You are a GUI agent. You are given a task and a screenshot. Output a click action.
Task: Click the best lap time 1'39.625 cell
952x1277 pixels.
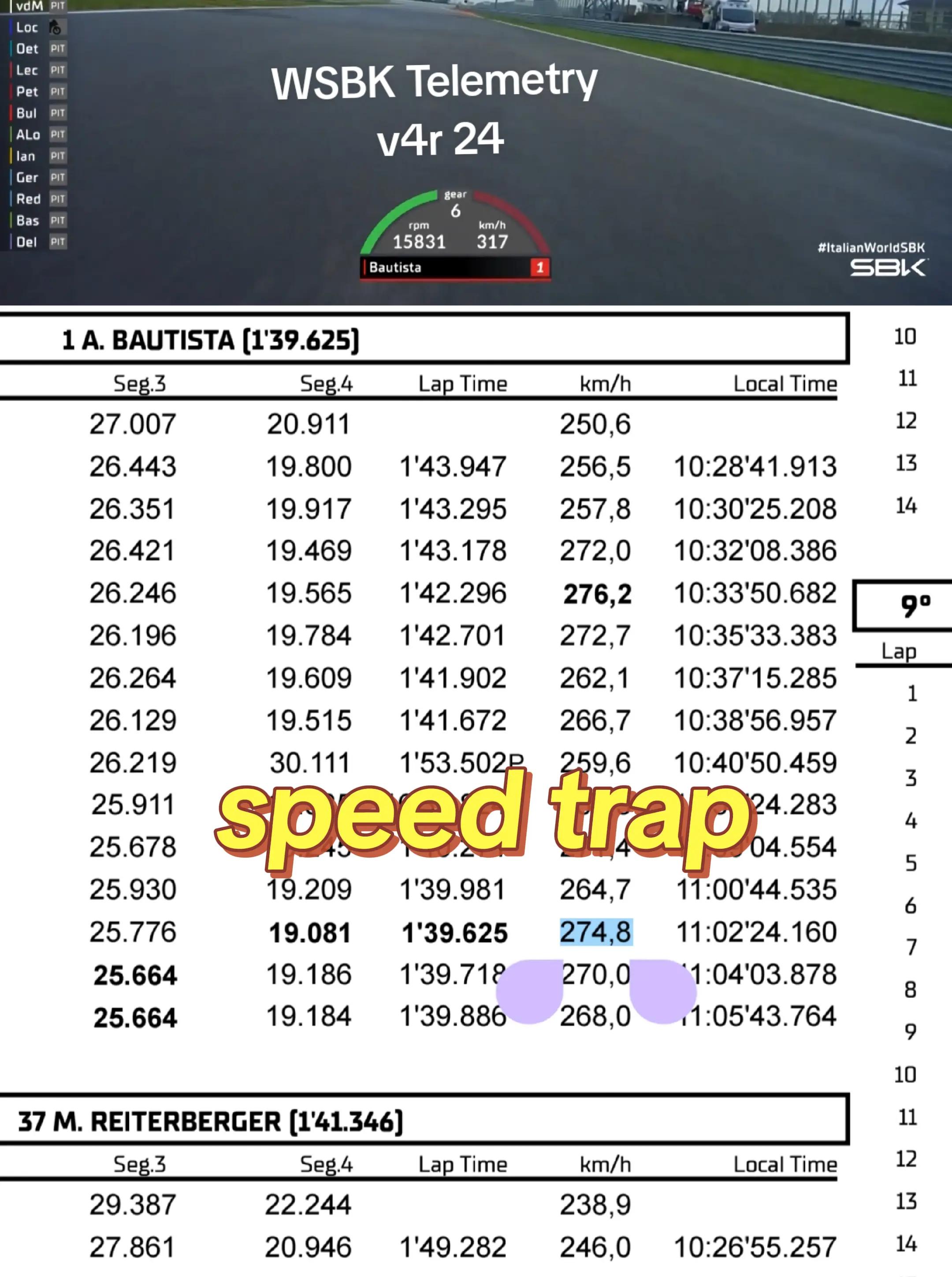455,933
